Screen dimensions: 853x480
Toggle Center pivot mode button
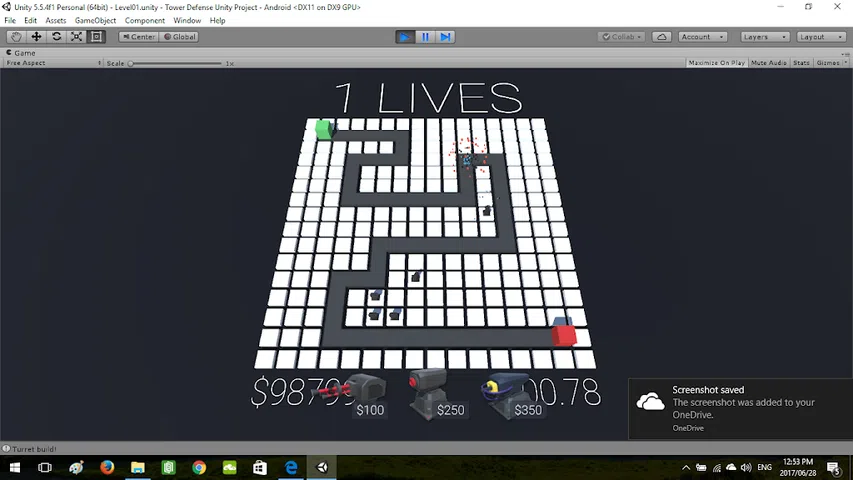[x=138, y=37]
